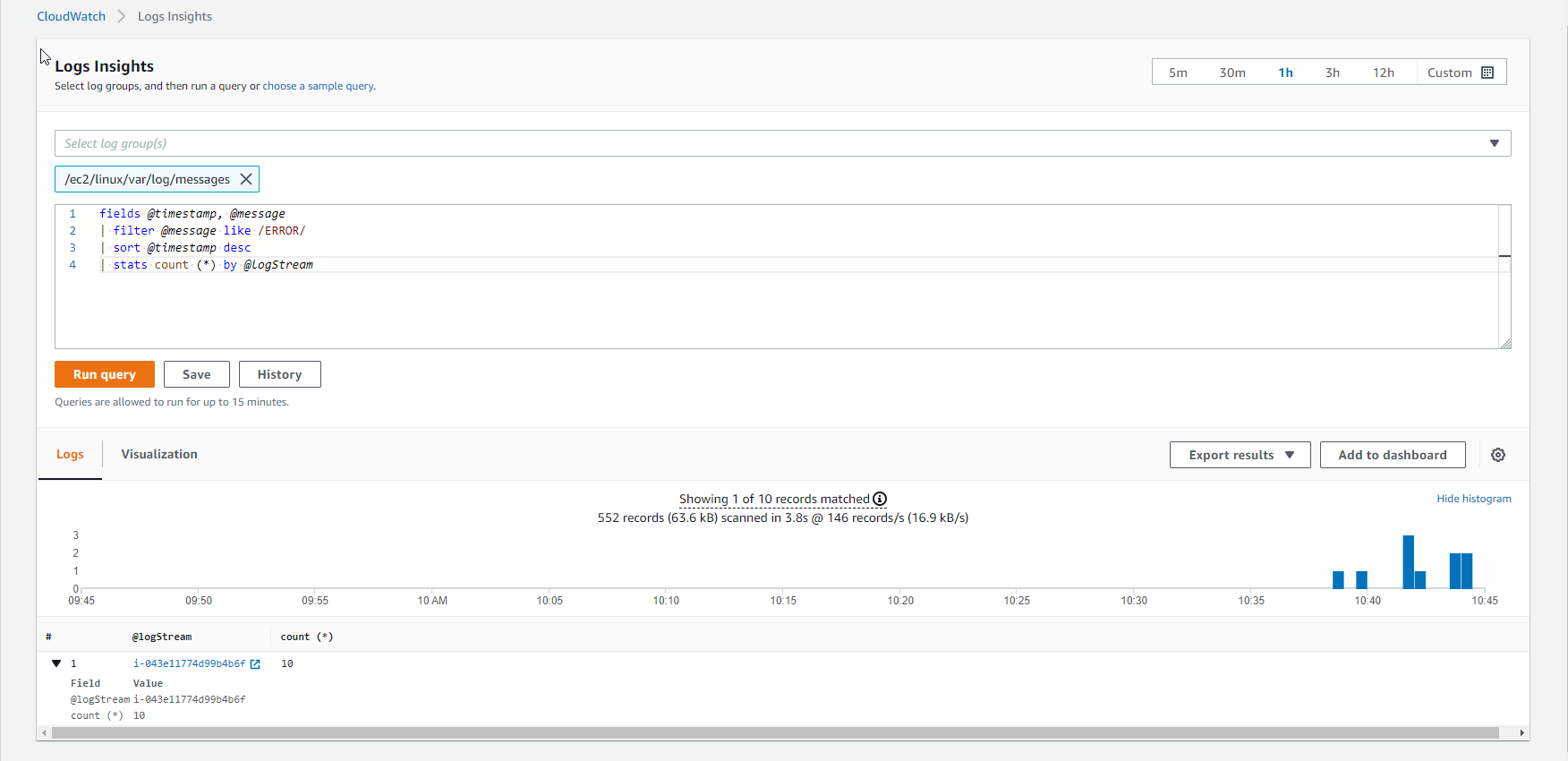Open query History
The height and width of the screenshot is (761, 1568).
279,374
